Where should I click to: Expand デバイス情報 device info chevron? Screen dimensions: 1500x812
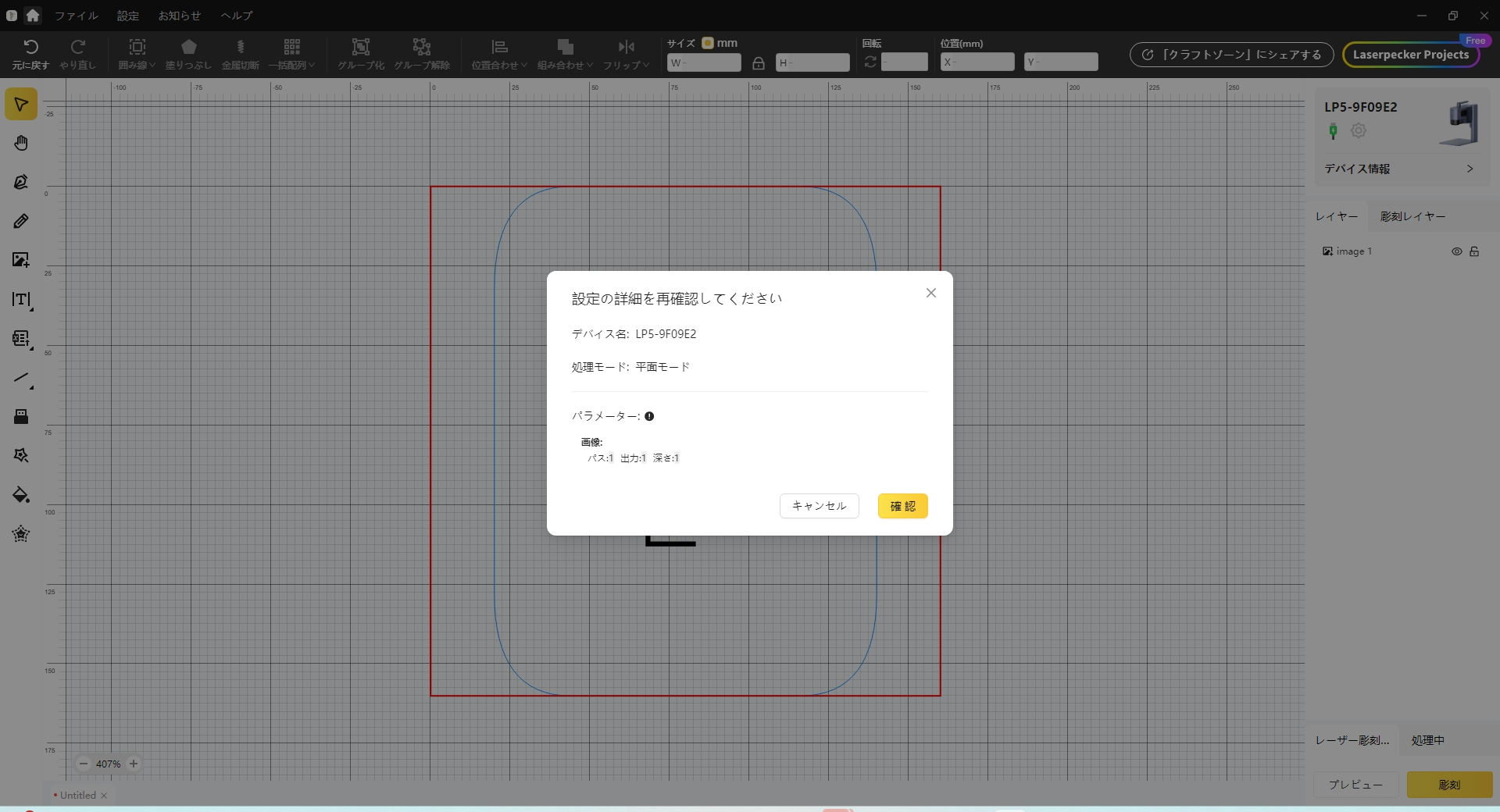pyautogui.click(x=1470, y=169)
